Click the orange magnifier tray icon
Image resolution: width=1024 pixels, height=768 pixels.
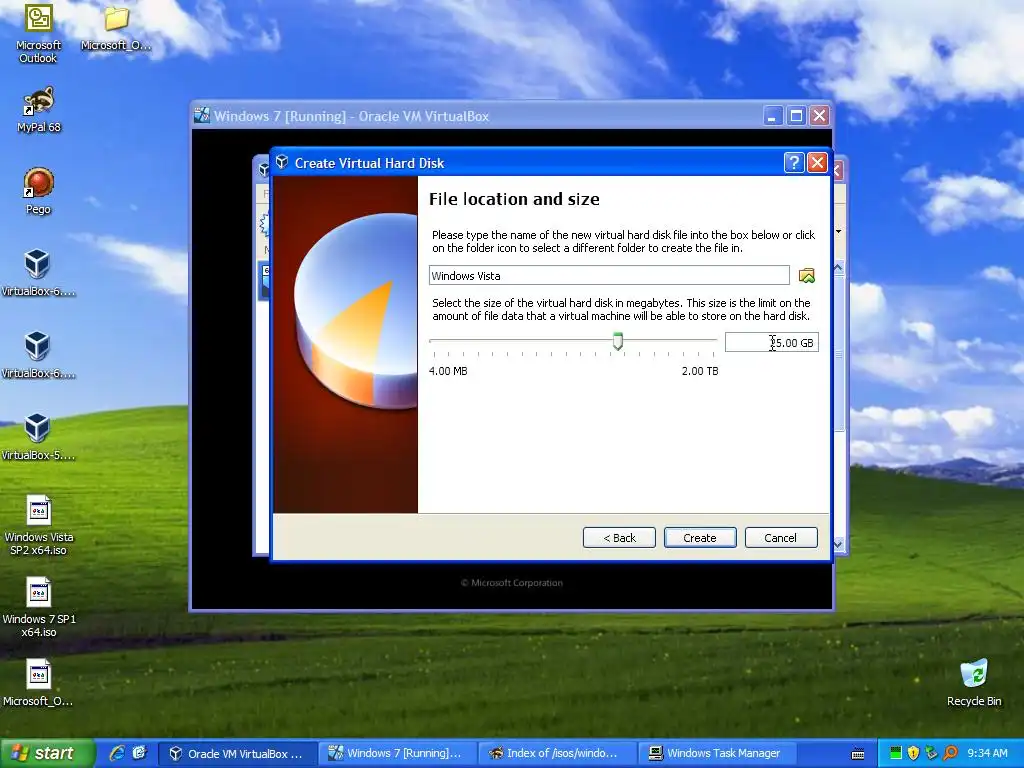tap(950, 754)
